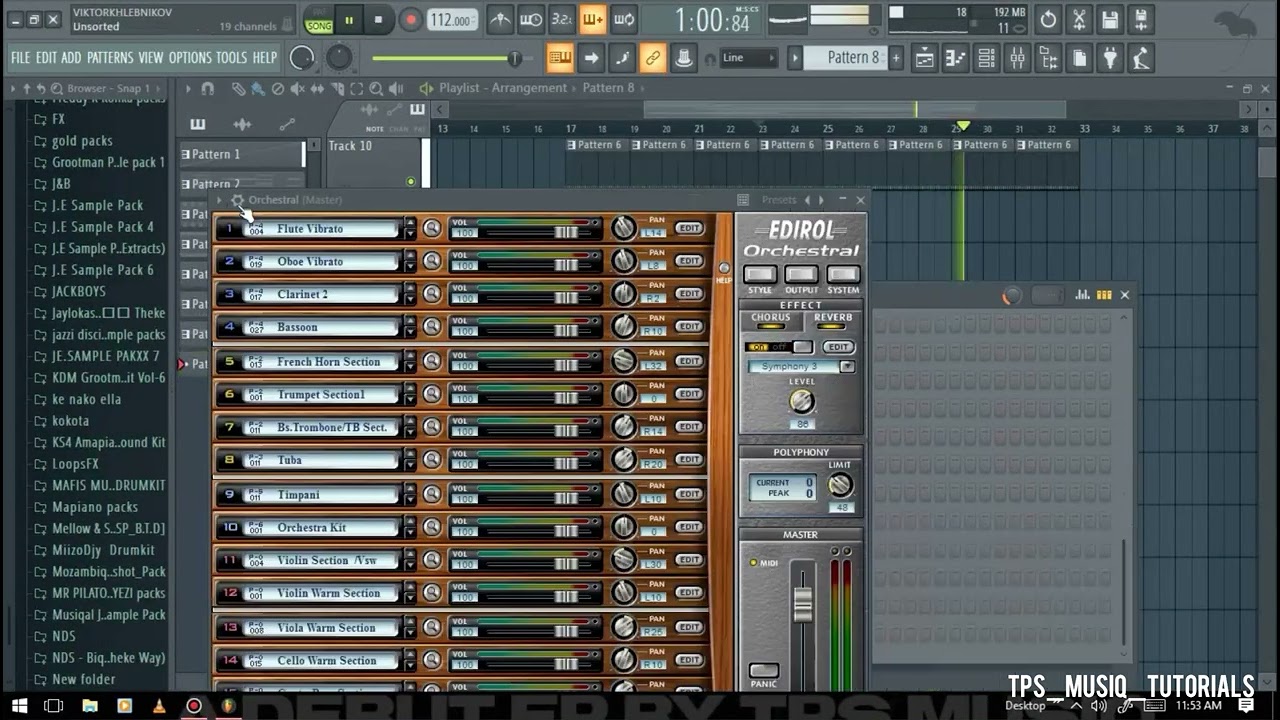
Task: Click the magnifier on Clarinet 2 row
Action: (x=432, y=294)
